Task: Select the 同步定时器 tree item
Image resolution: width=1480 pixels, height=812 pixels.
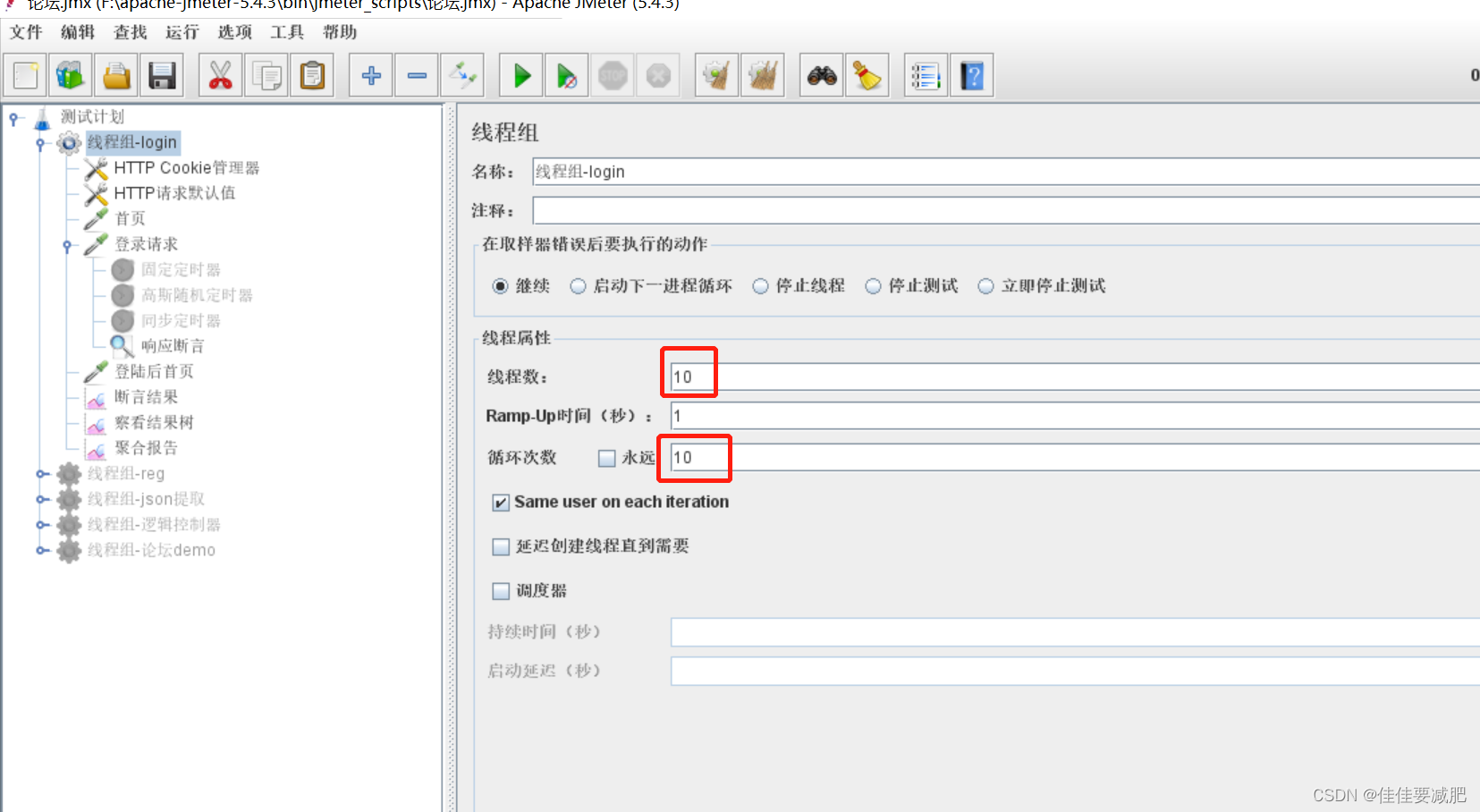Action: 181,320
